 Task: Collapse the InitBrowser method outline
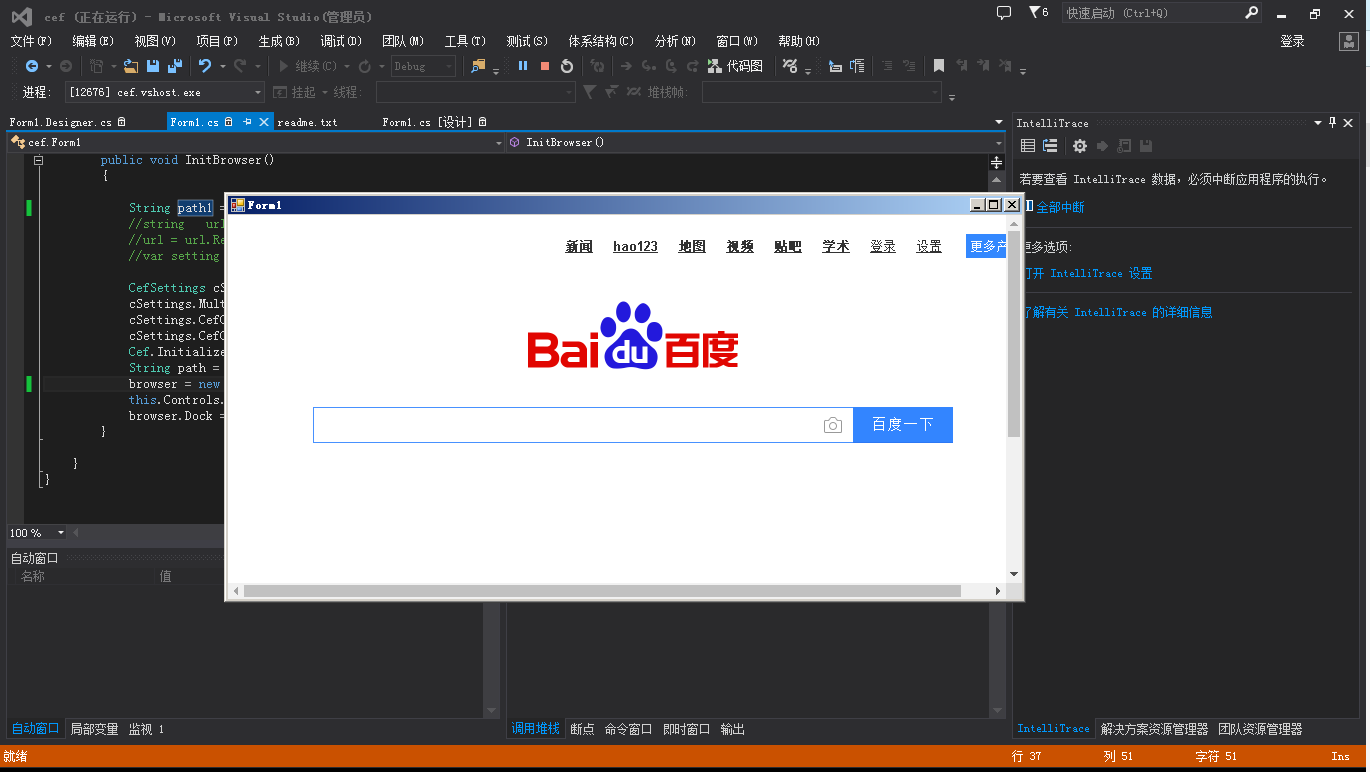coord(38,160)
